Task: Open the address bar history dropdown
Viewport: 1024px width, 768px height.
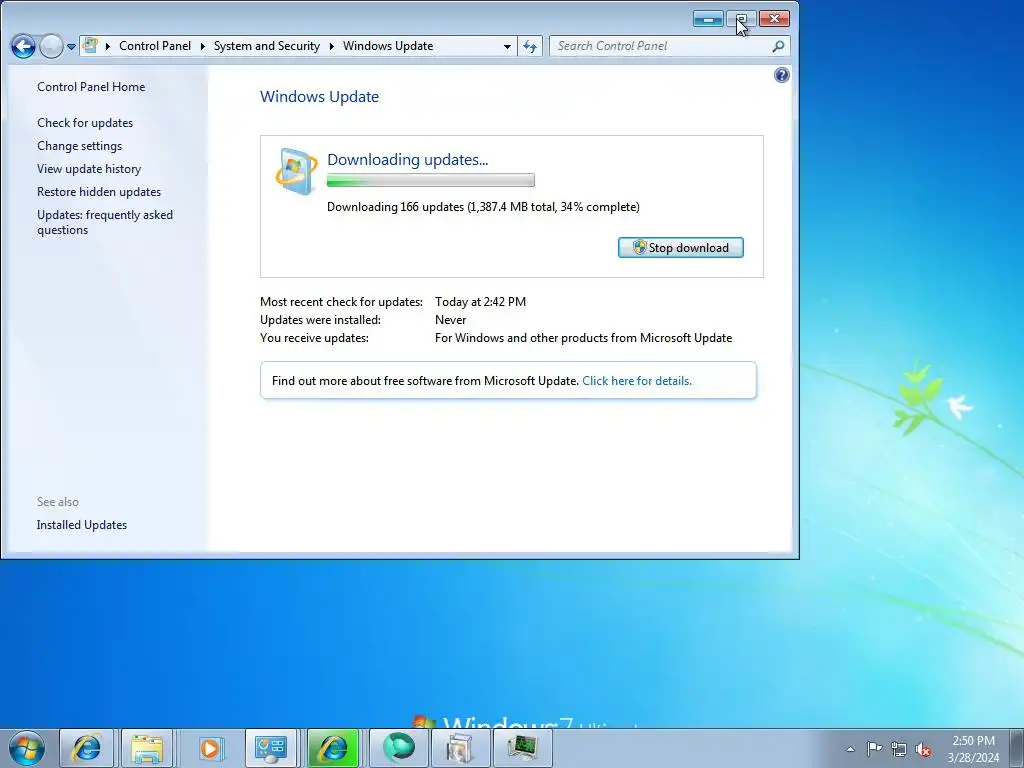Action: tap(507, 46)
